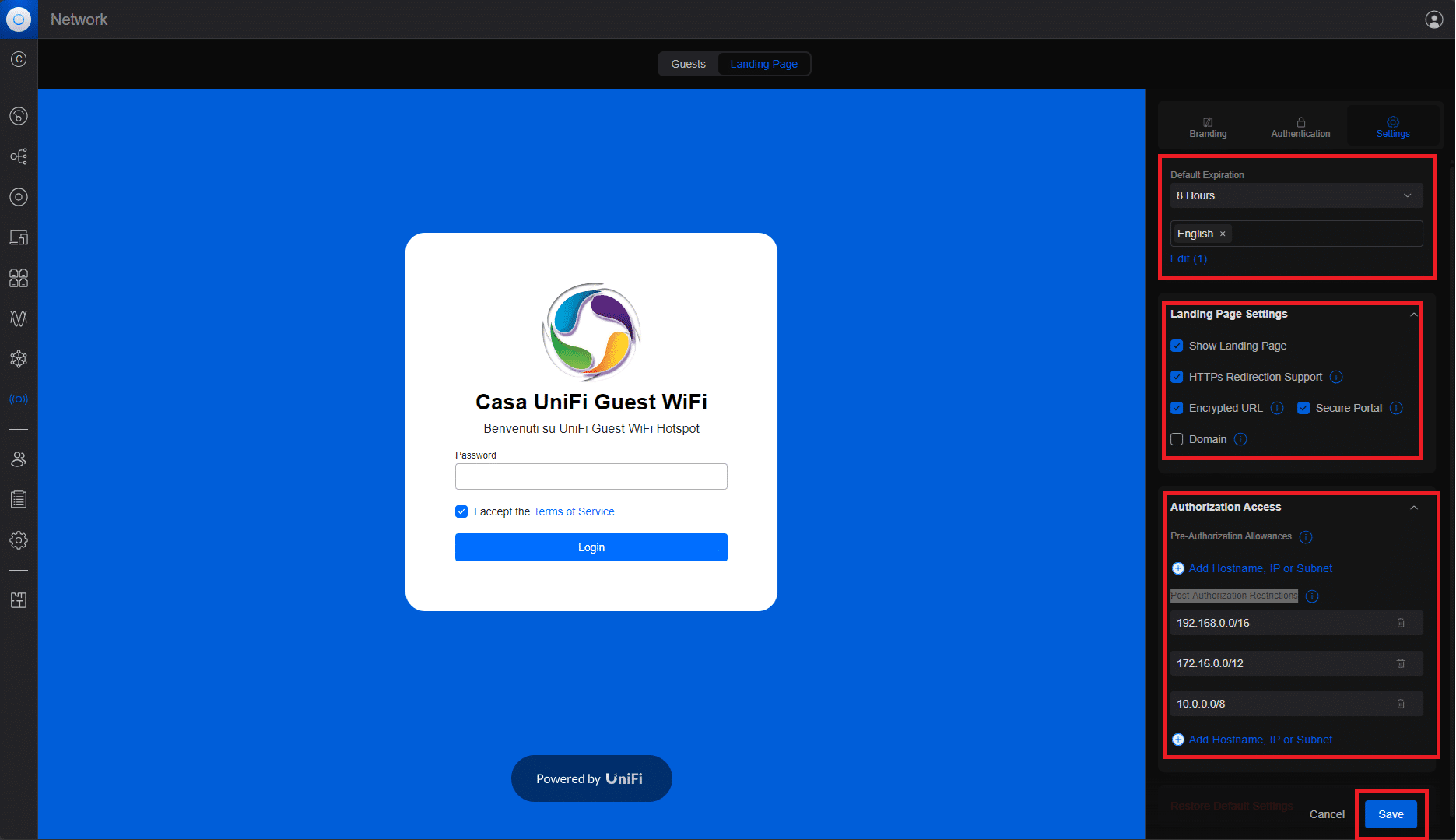Click Restore Default Settings
This screenshot has height=840, width=1456.
[1232, 806]
